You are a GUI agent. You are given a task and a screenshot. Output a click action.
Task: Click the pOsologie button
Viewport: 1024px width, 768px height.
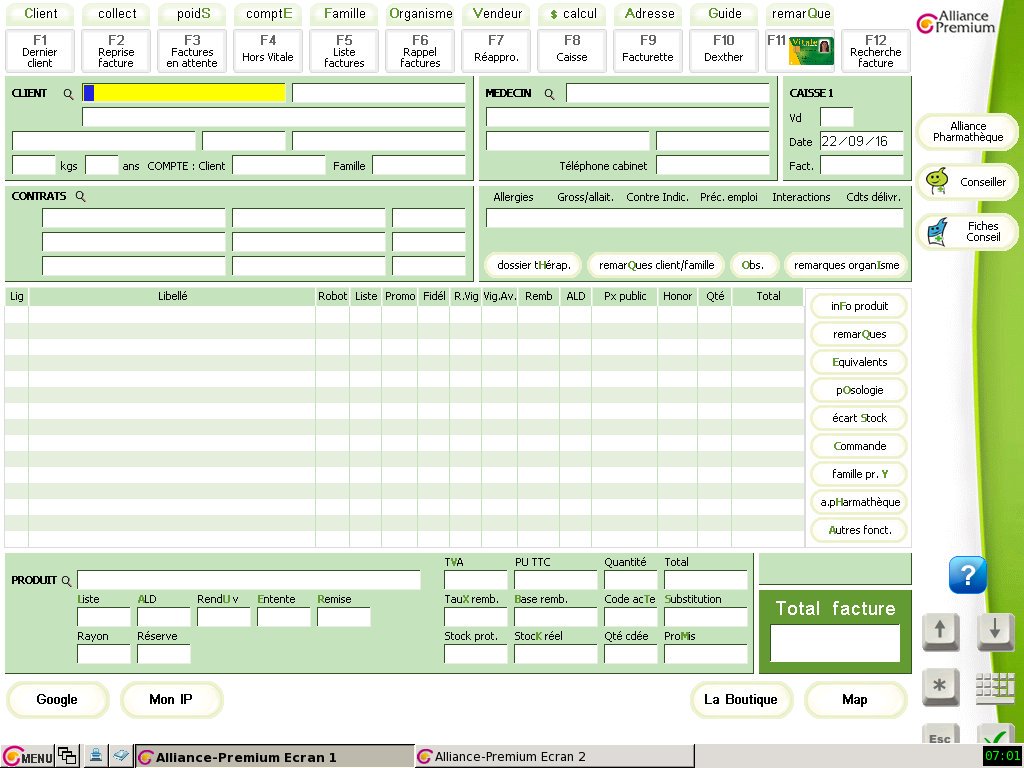click(x=859, y=391)
